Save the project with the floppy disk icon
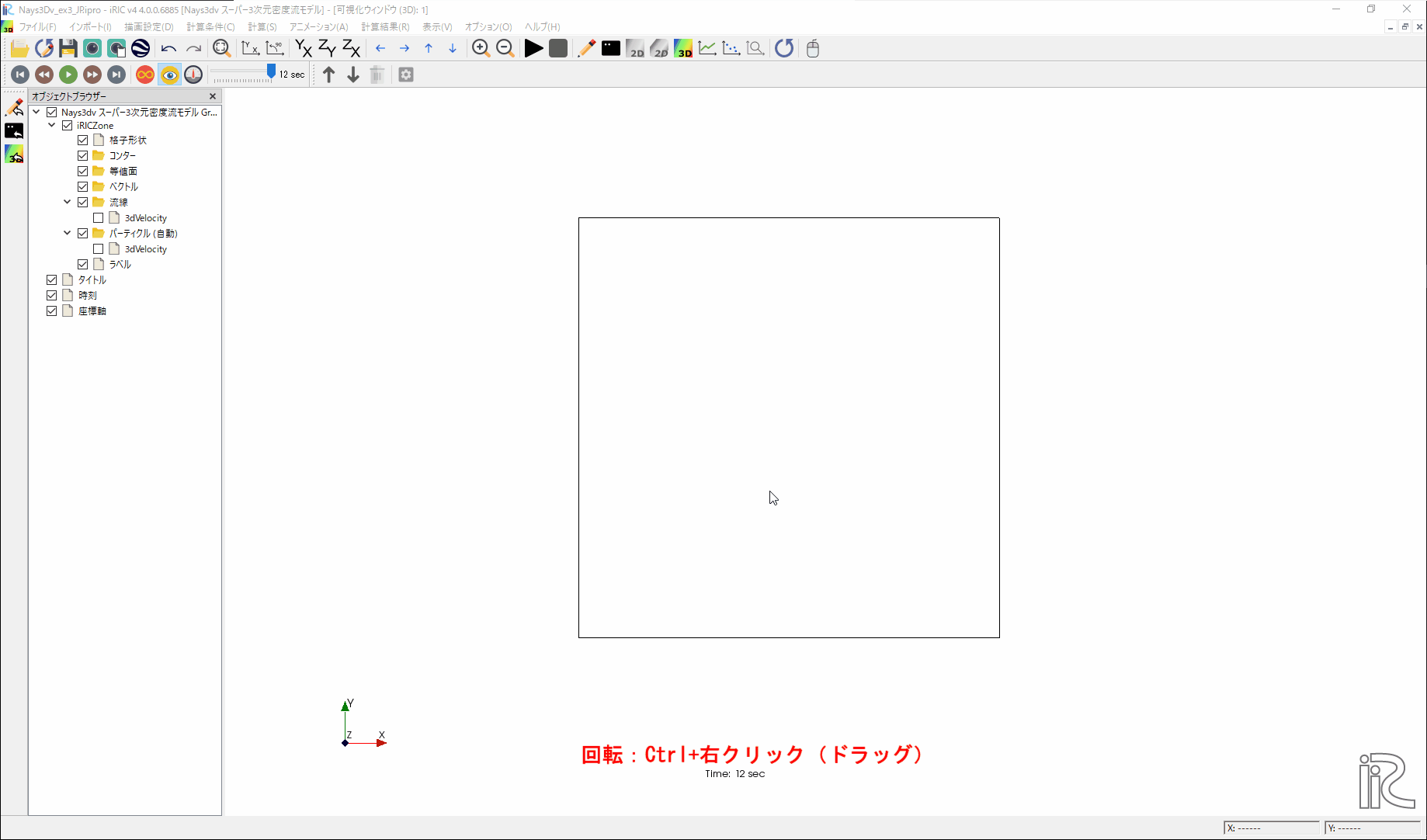This screenshot has width=1427, height=840. click(x=68, y=48)
